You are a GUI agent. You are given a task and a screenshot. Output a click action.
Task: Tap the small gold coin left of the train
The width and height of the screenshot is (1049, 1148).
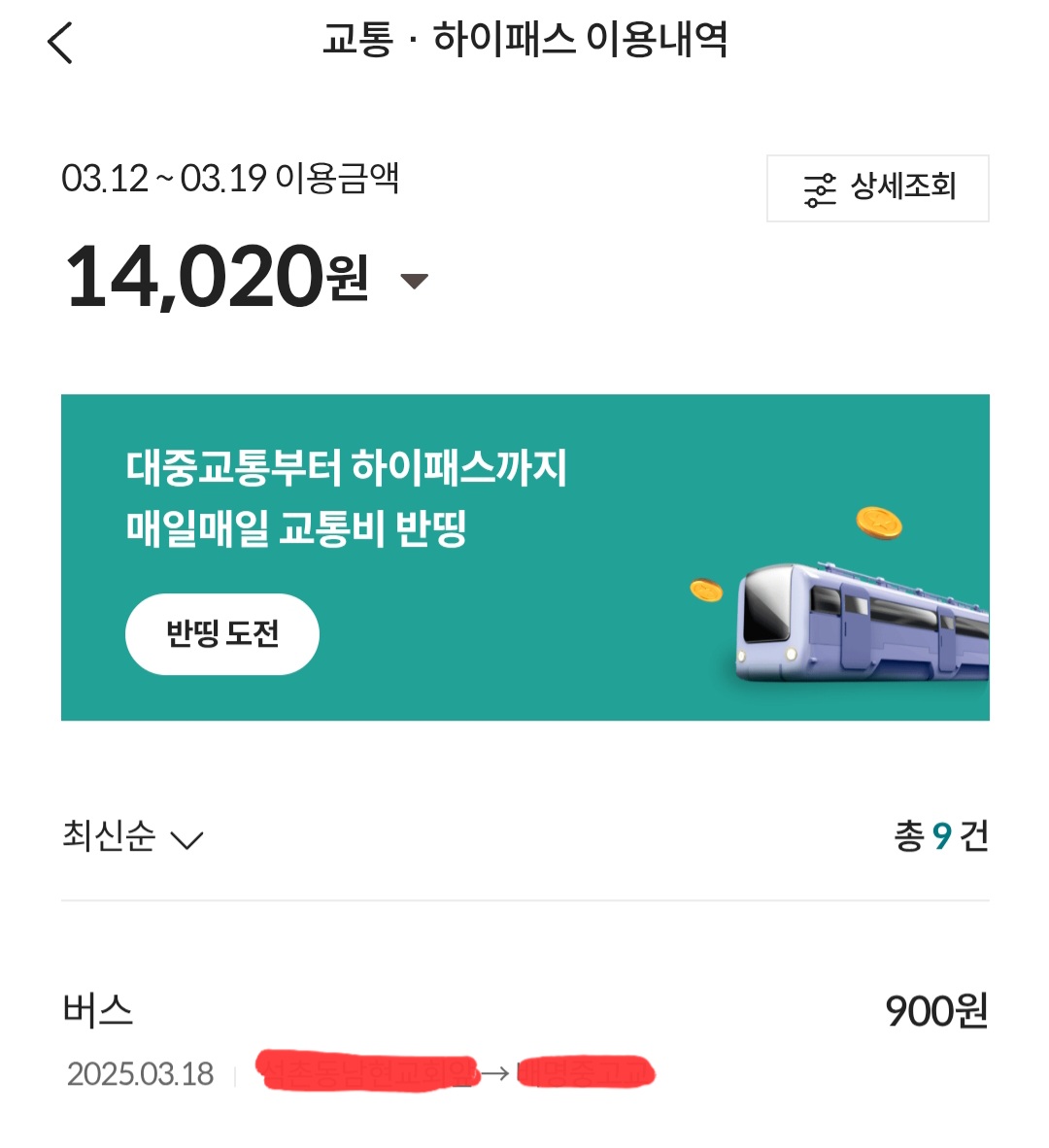coord(706,590)
